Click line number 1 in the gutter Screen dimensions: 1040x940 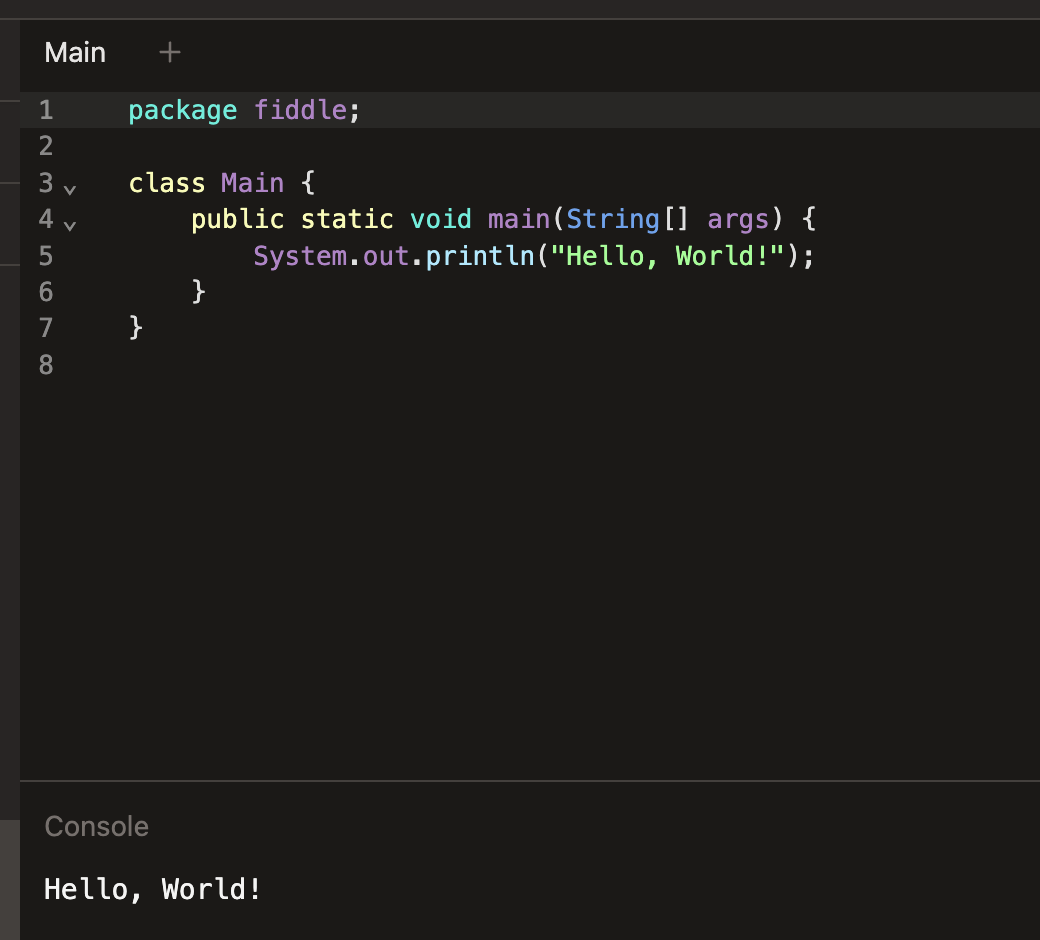(x=46, y=110)
